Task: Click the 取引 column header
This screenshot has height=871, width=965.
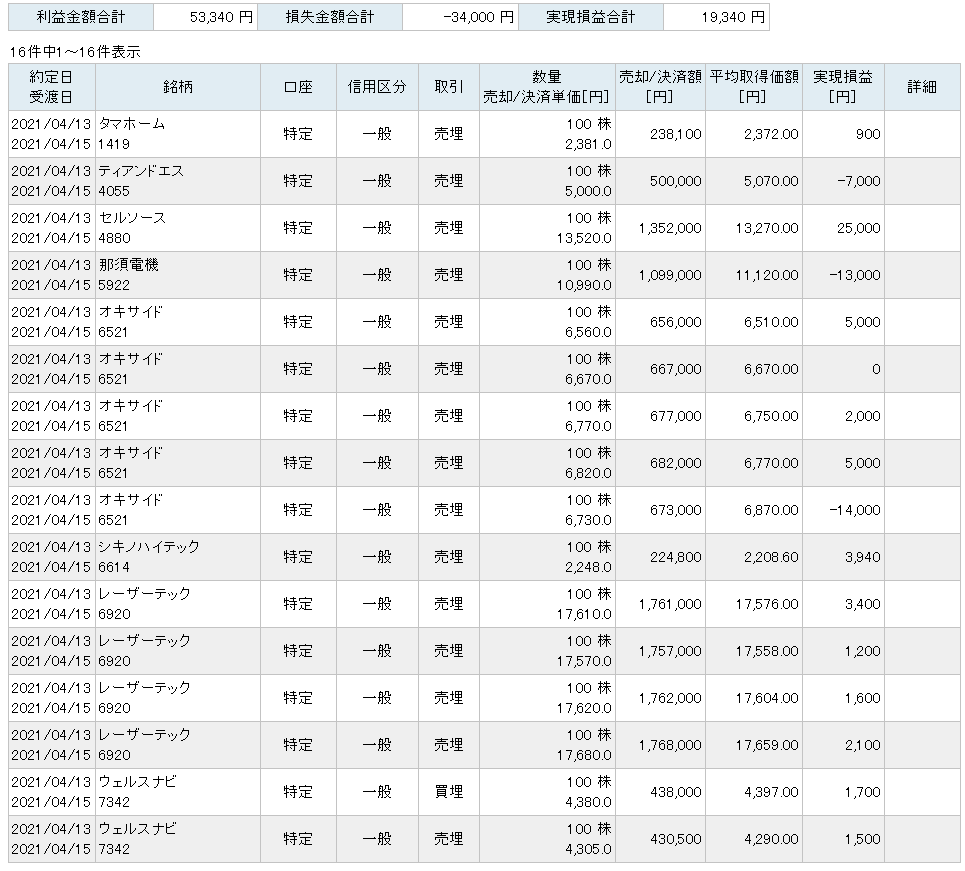Action: click(449, 87)
